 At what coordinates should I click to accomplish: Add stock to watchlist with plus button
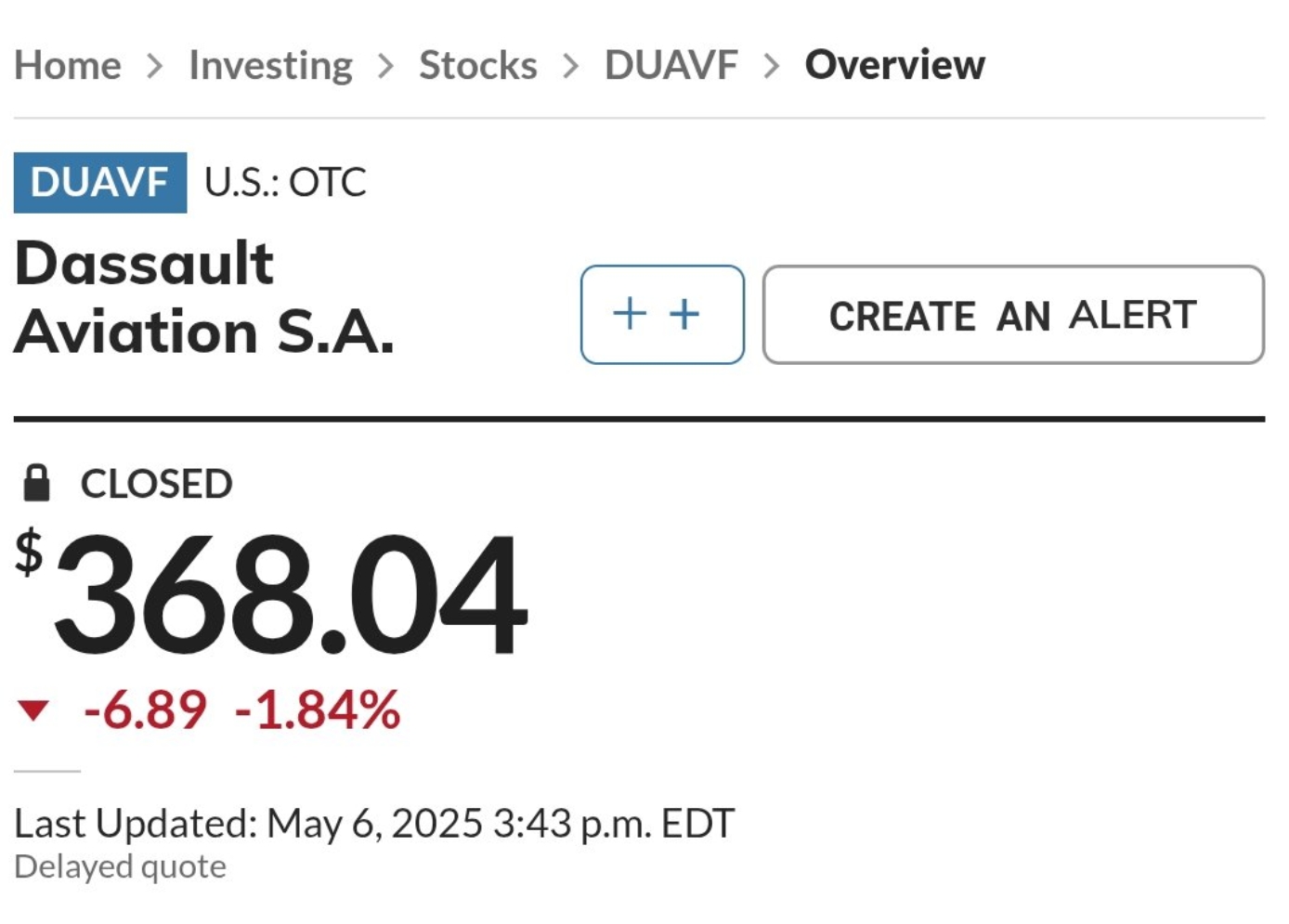point(662,315)
